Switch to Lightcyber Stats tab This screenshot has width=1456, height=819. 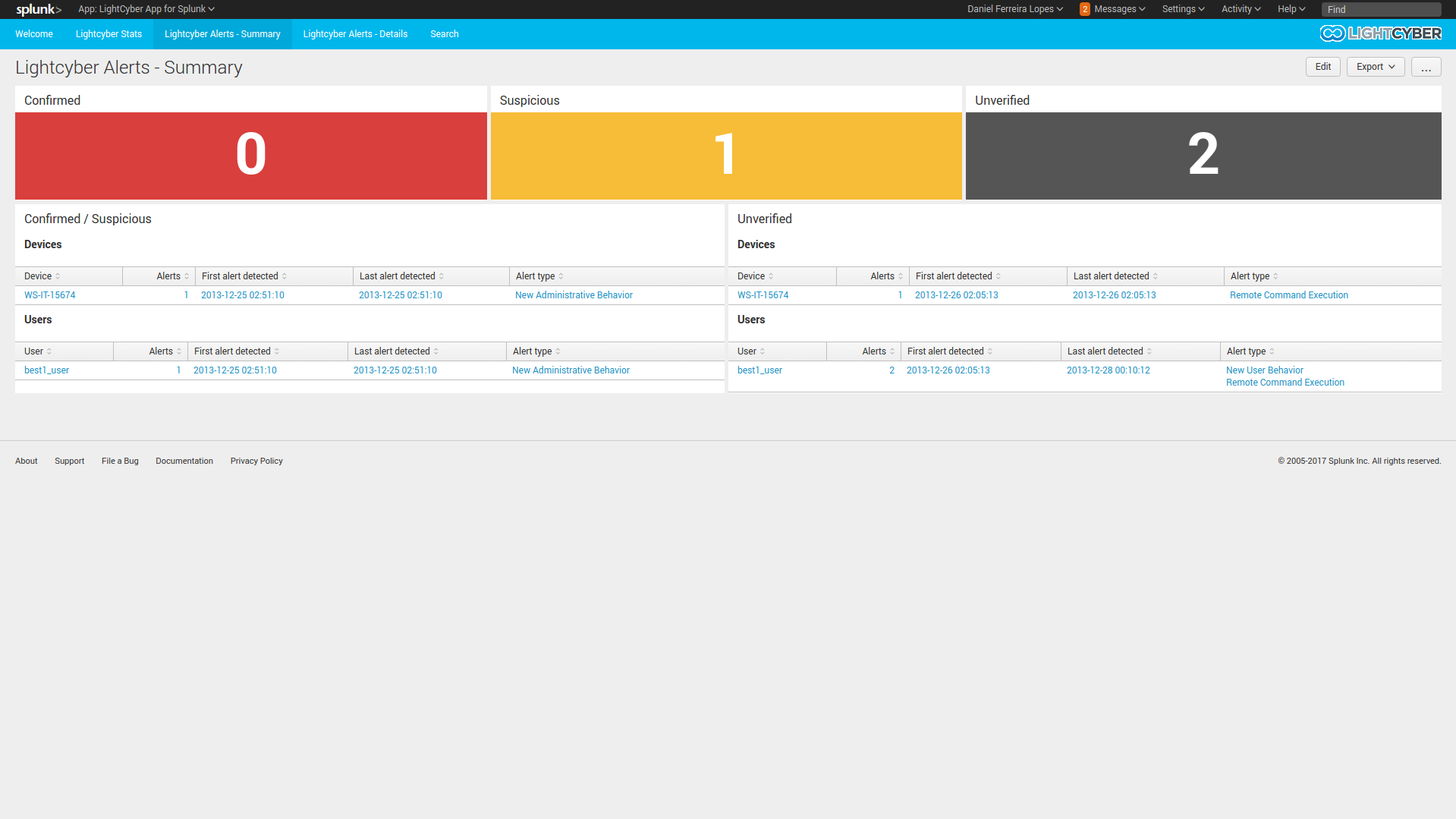[108, 34]
